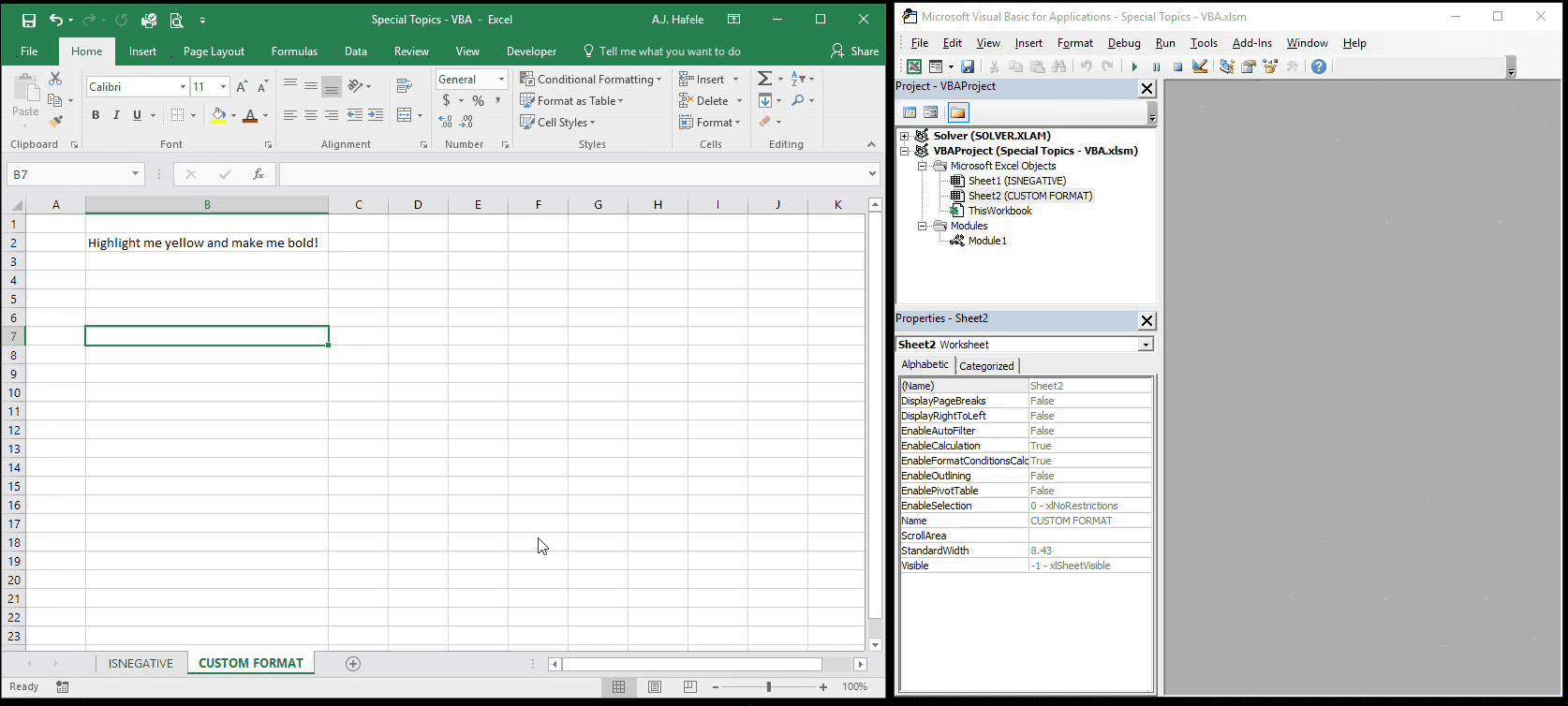This screenshot has height=706, width=1568.
Task: Open the Name Box dropdown arrow
Action: [136, 174]
